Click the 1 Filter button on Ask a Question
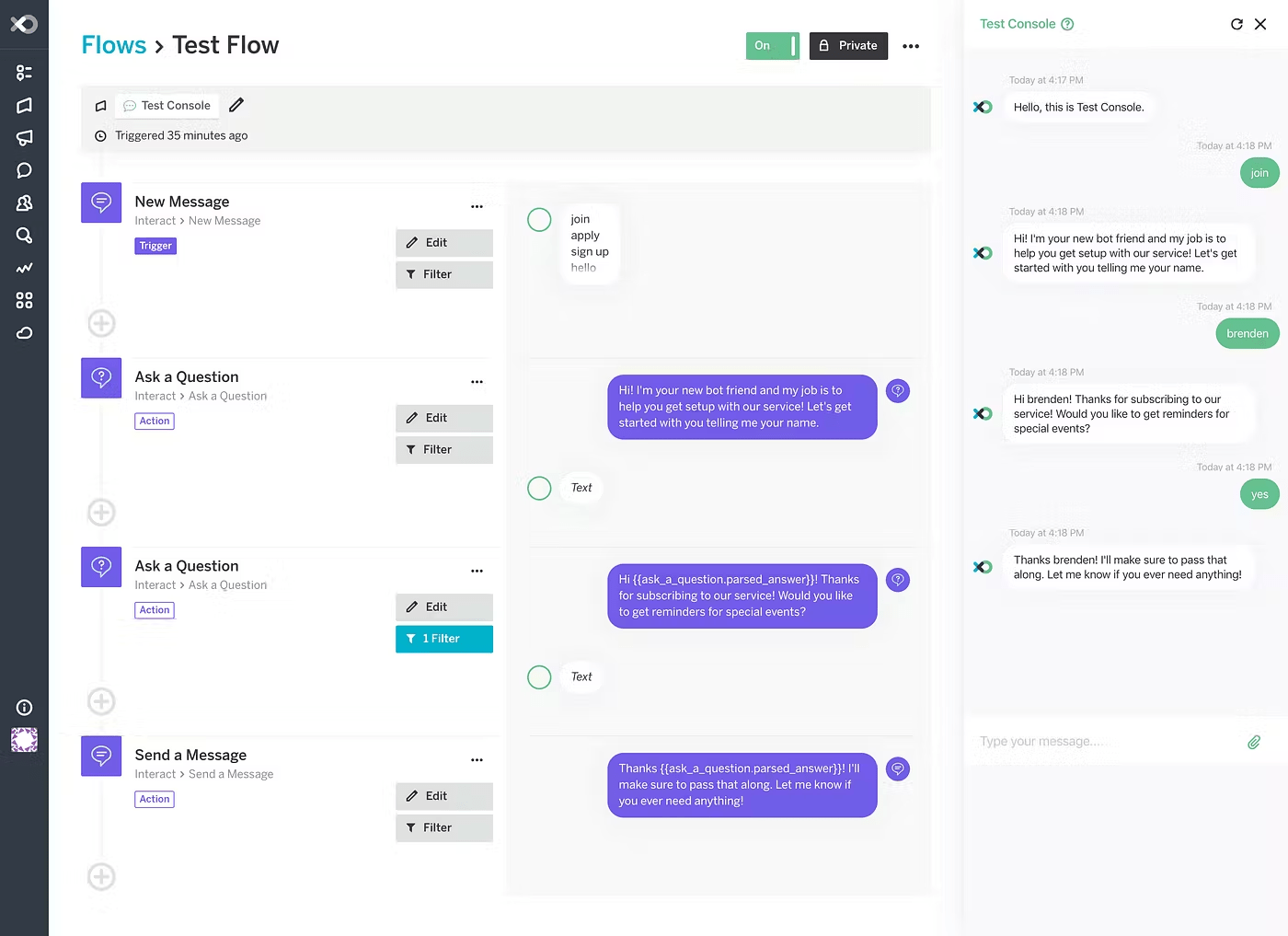 [x=443, y=638]
